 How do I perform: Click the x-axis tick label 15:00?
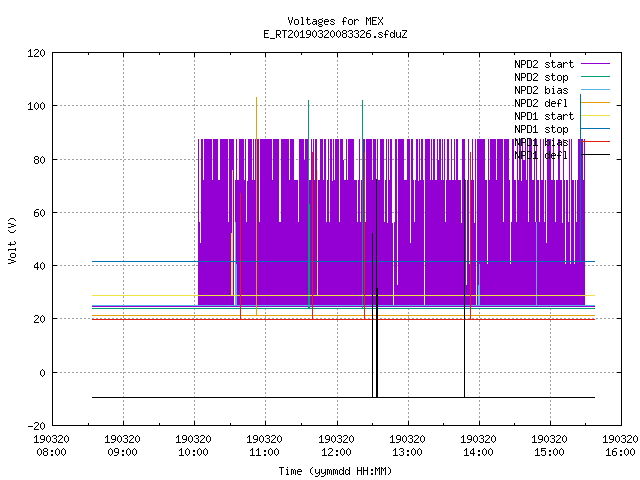pos(549,452)
